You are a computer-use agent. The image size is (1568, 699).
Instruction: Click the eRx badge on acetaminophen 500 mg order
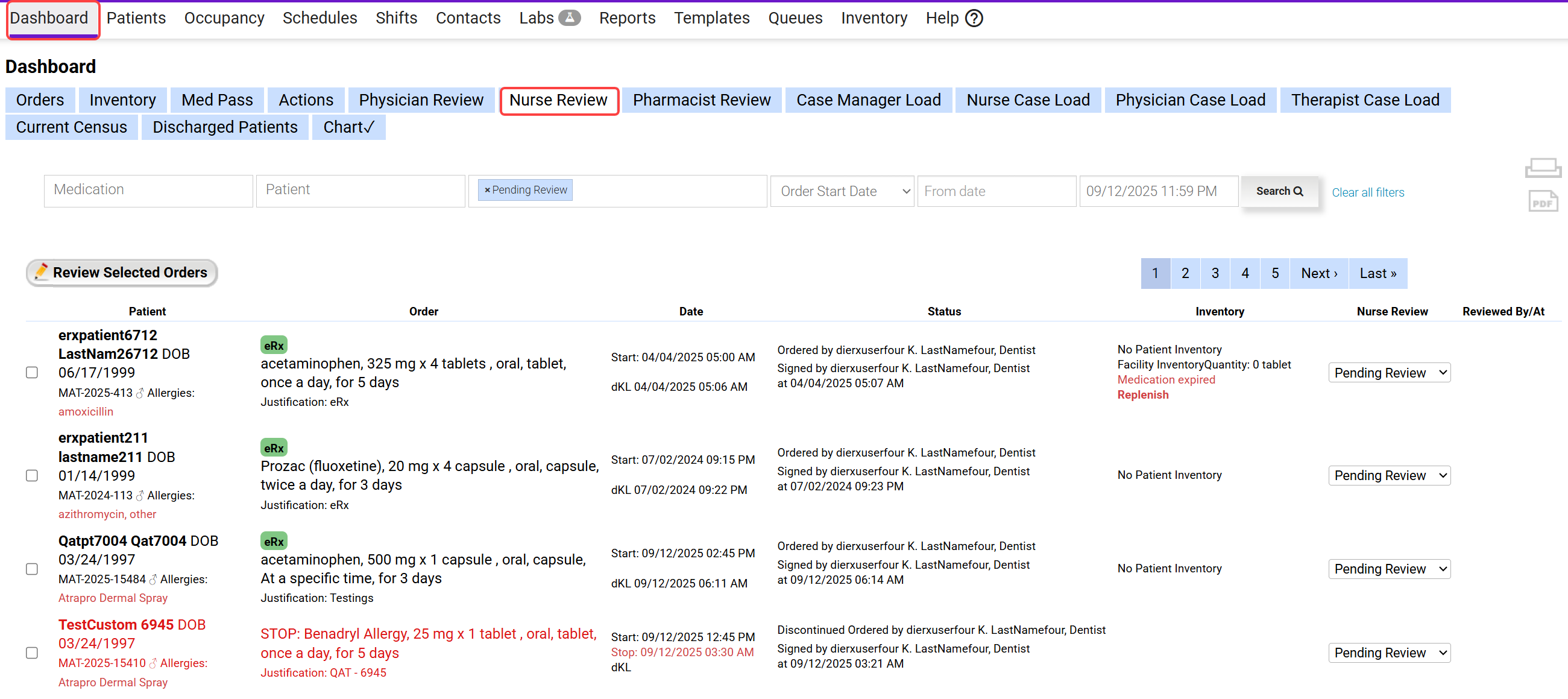tap(273, 542)
